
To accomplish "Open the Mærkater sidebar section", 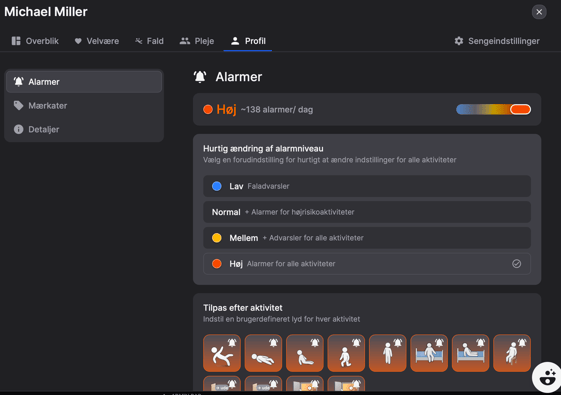I will coord(84,106).
